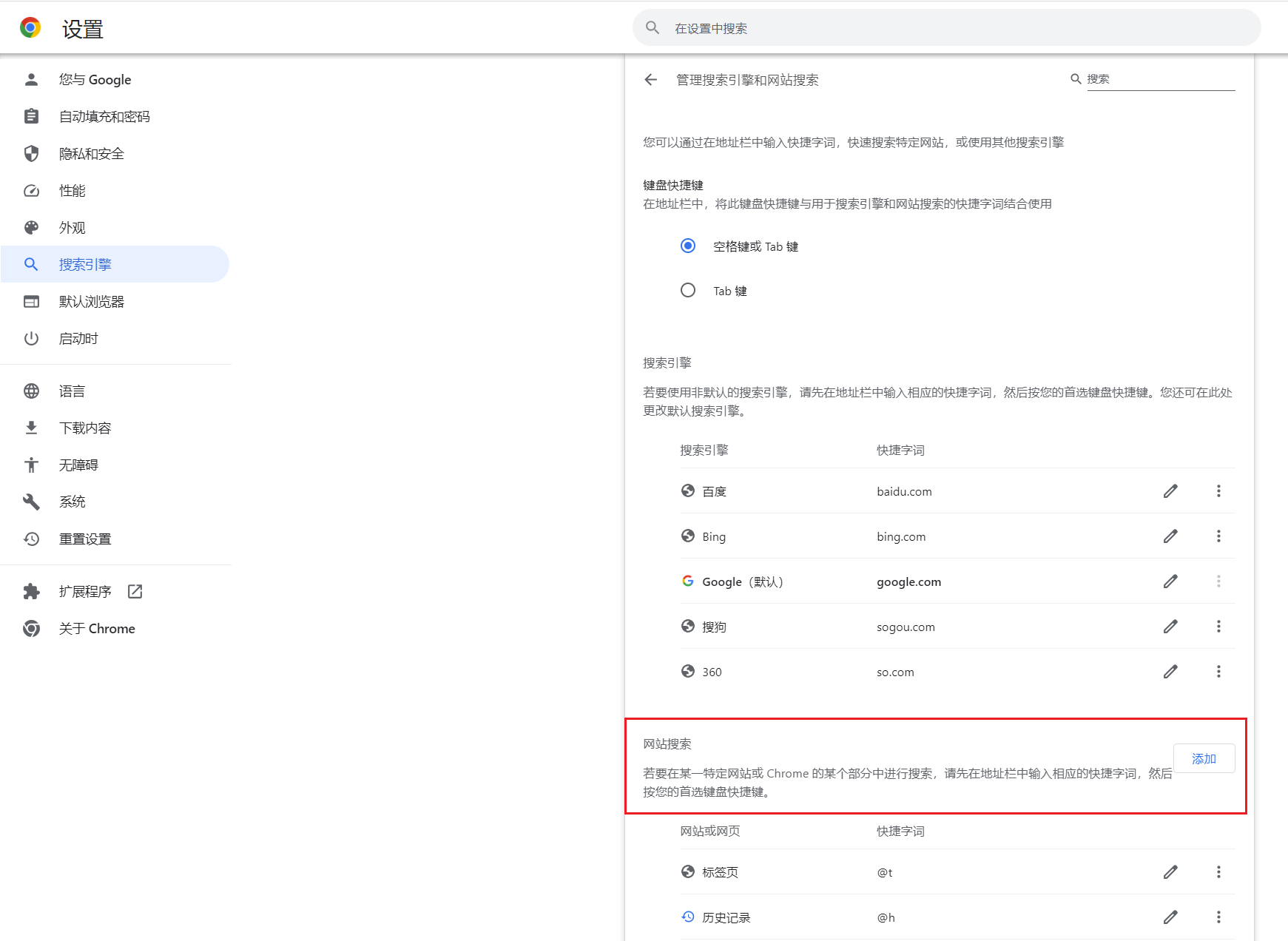Open more actions for Bing
The height and width of the screenshot is (941, 1288).
click(x=1218, y=536)
